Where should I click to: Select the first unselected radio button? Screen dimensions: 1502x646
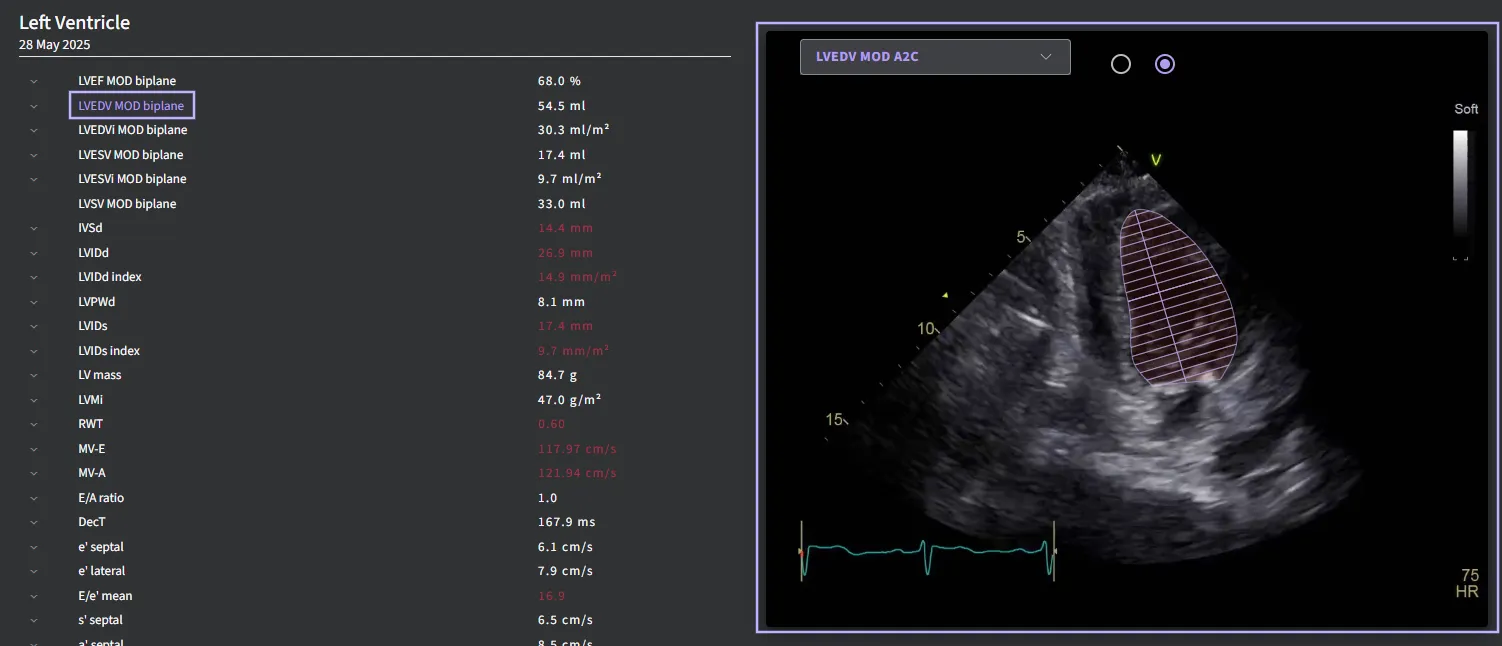coord(1121,64)
